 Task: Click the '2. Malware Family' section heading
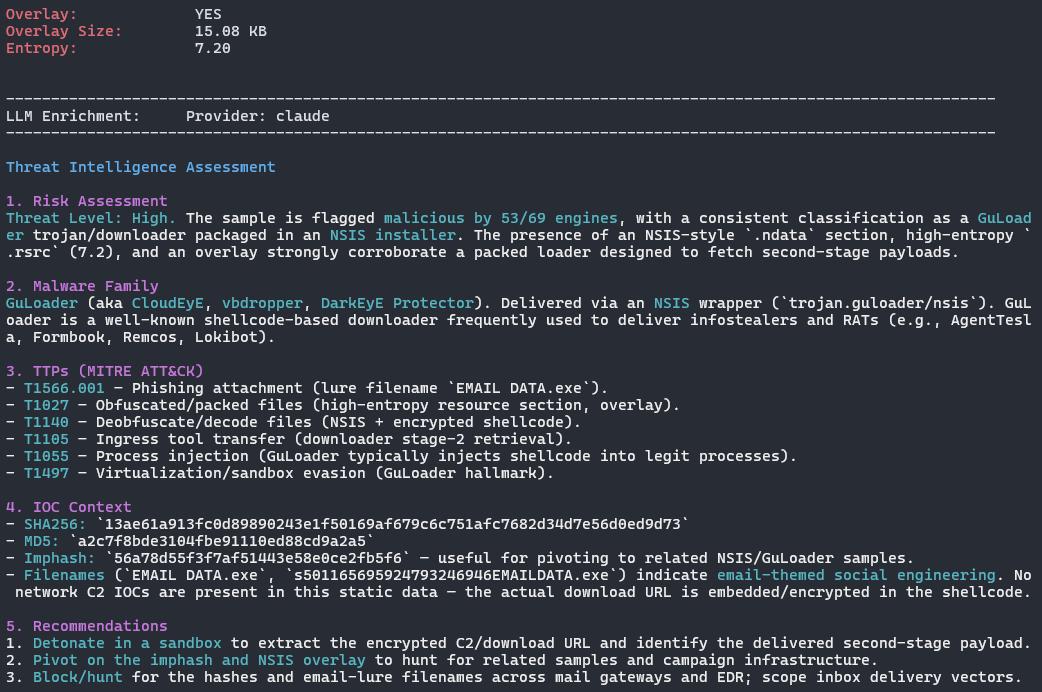[x=82, y=286]
